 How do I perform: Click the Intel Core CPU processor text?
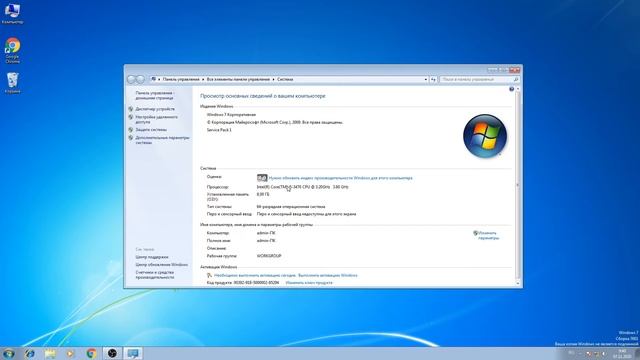(x=302, y=187)
